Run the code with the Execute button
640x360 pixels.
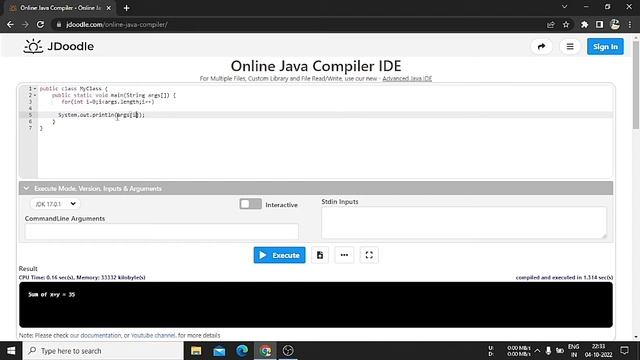[279, 255]
